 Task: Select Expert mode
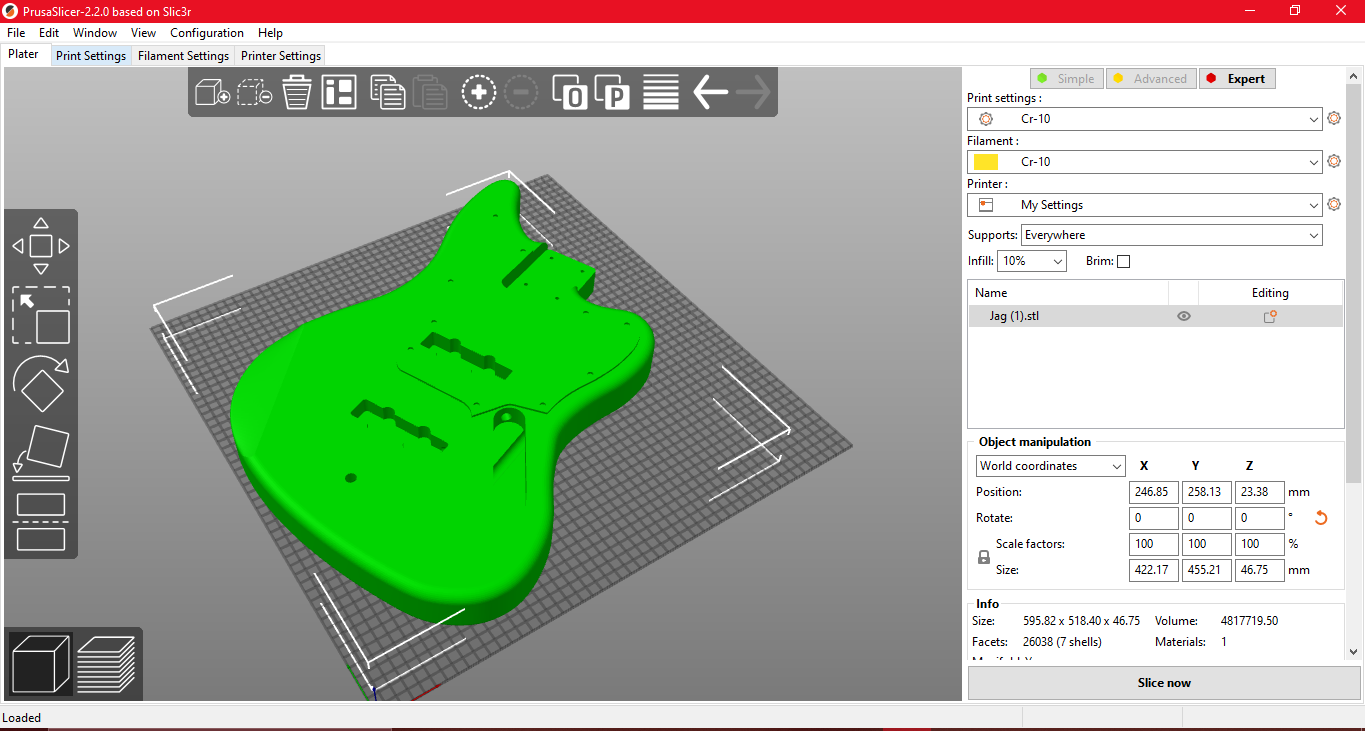pos(1237,79)
